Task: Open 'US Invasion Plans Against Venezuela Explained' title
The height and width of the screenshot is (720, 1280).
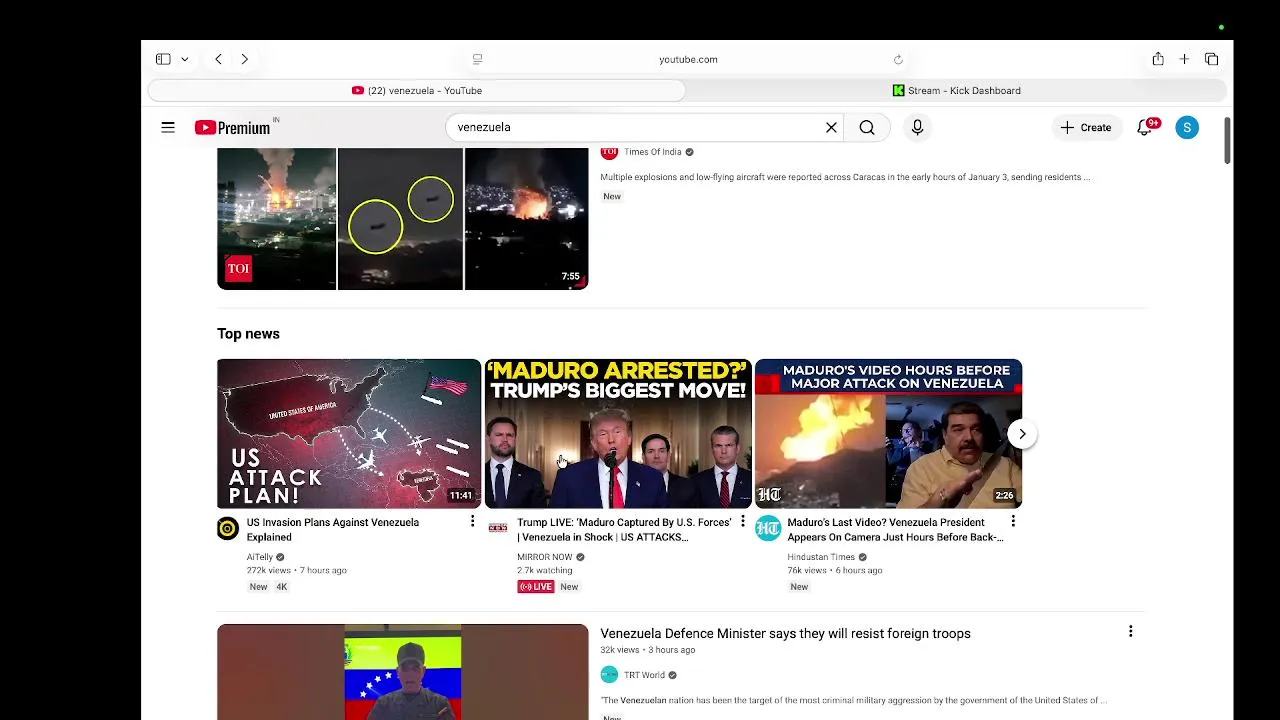Action: click(333, 529)
